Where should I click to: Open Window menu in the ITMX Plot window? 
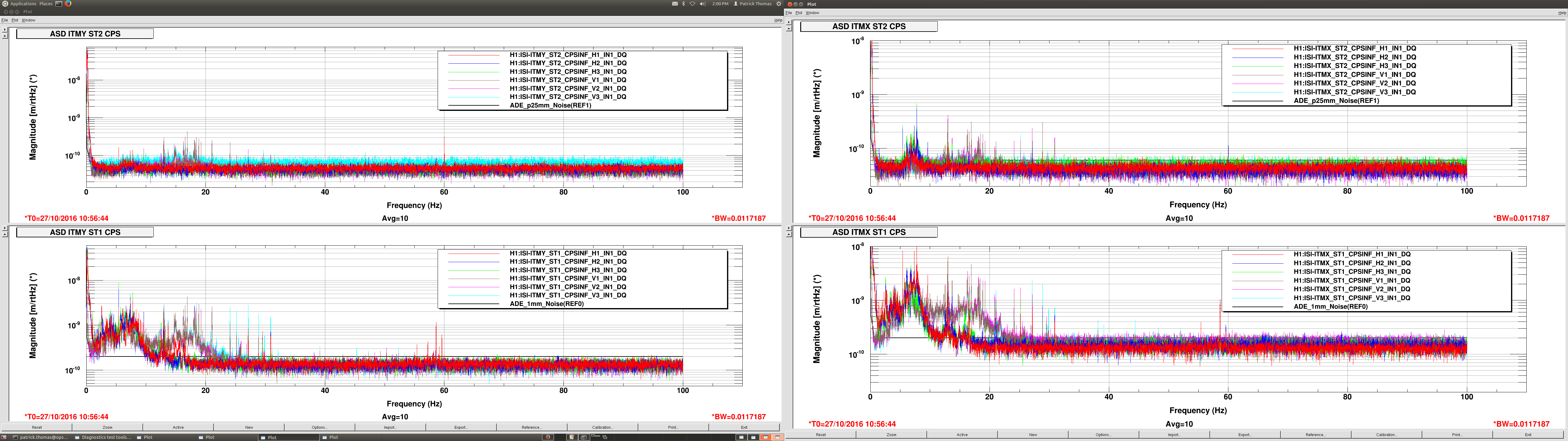[x=812, y=13]
